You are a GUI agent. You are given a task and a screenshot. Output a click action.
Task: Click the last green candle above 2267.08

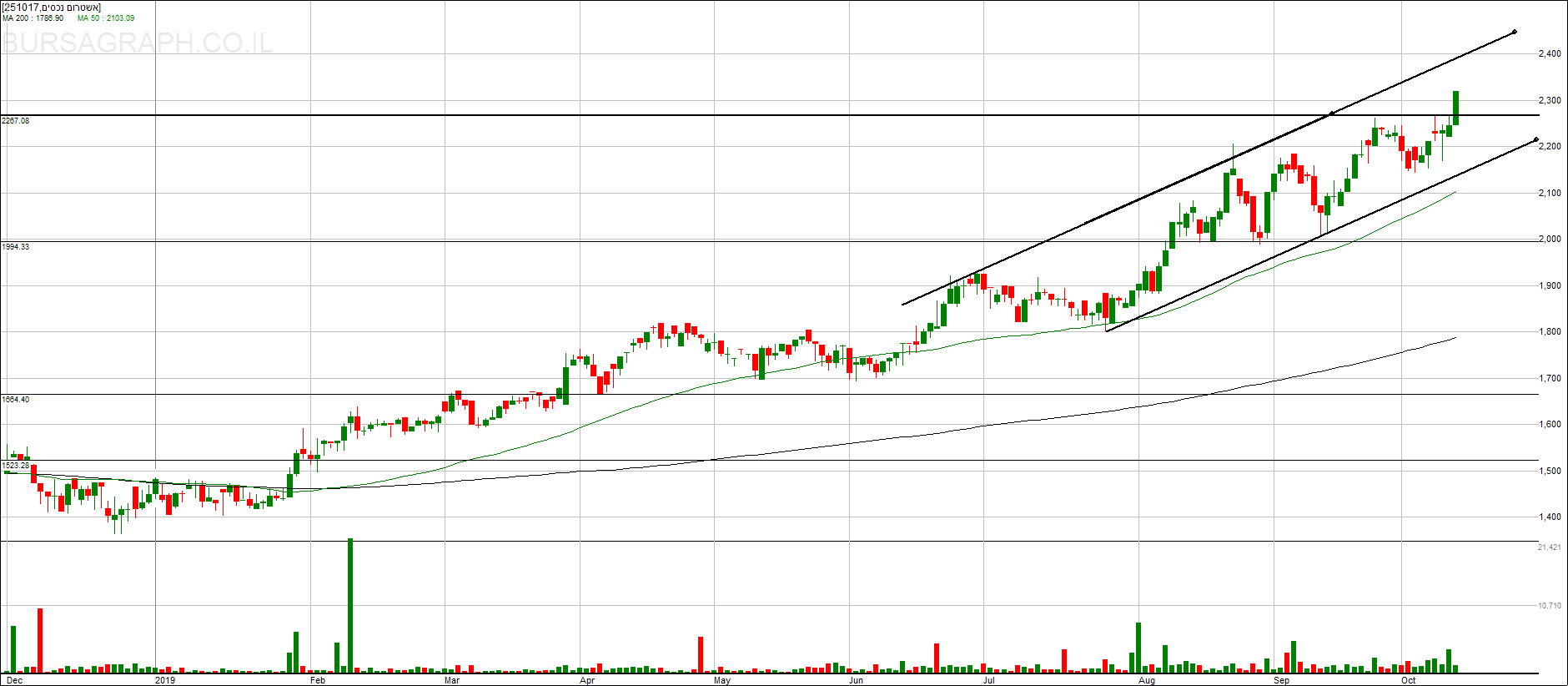pos(1455,108)
